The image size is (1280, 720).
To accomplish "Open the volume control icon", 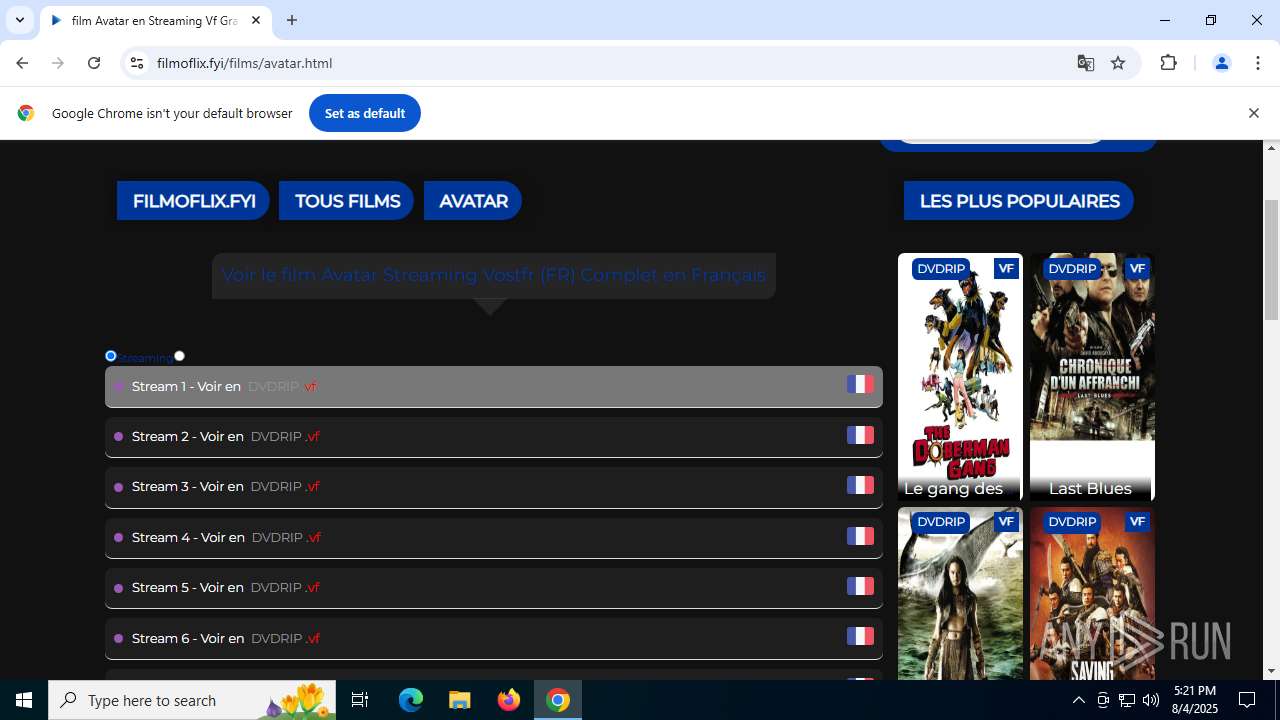I will click(1151, 700).
